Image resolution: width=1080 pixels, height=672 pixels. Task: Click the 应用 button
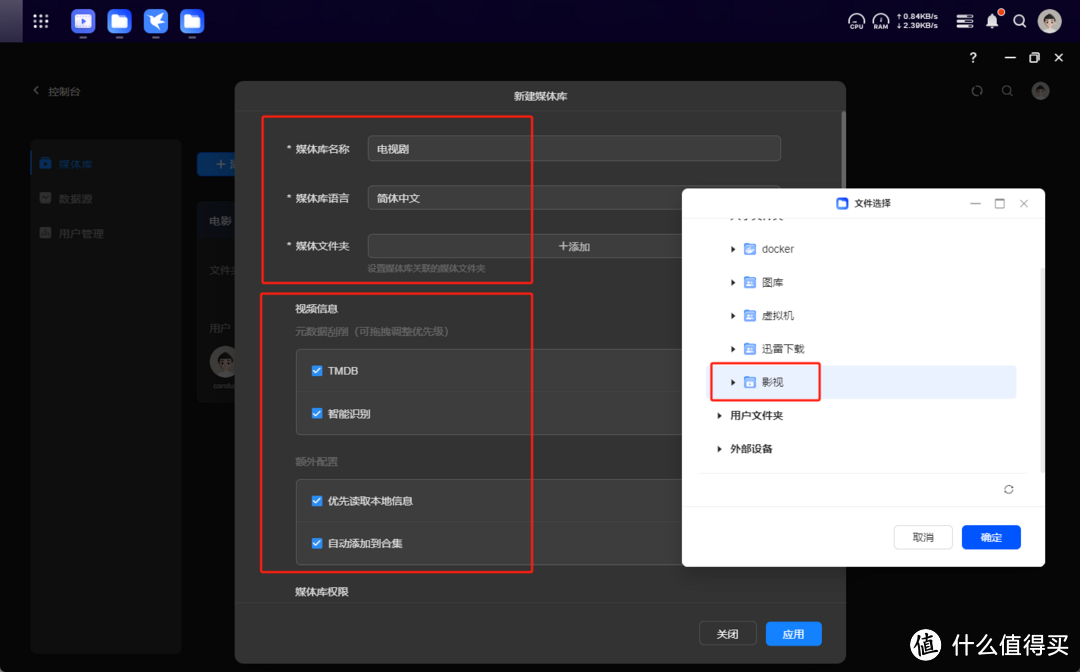pyautogui.click(x=793, y=634)
